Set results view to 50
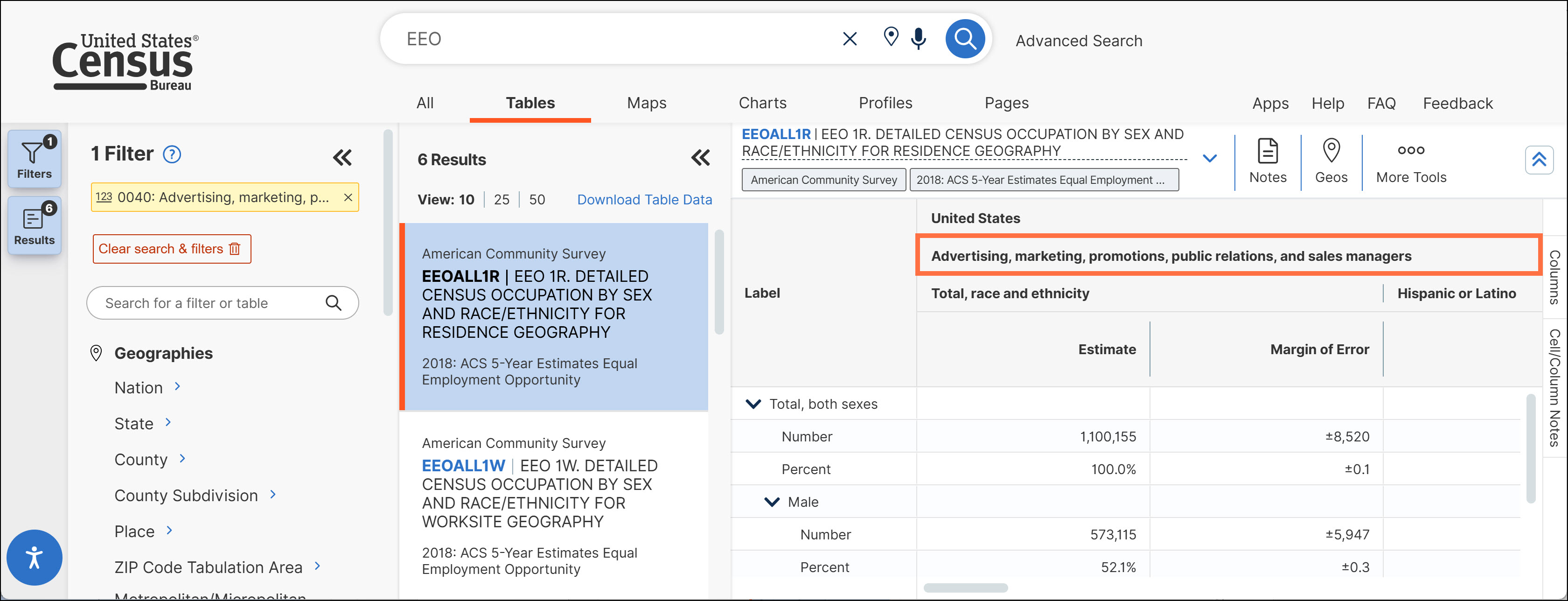The height and width of the screenshot is (601, 1568). tap(537, 200)
